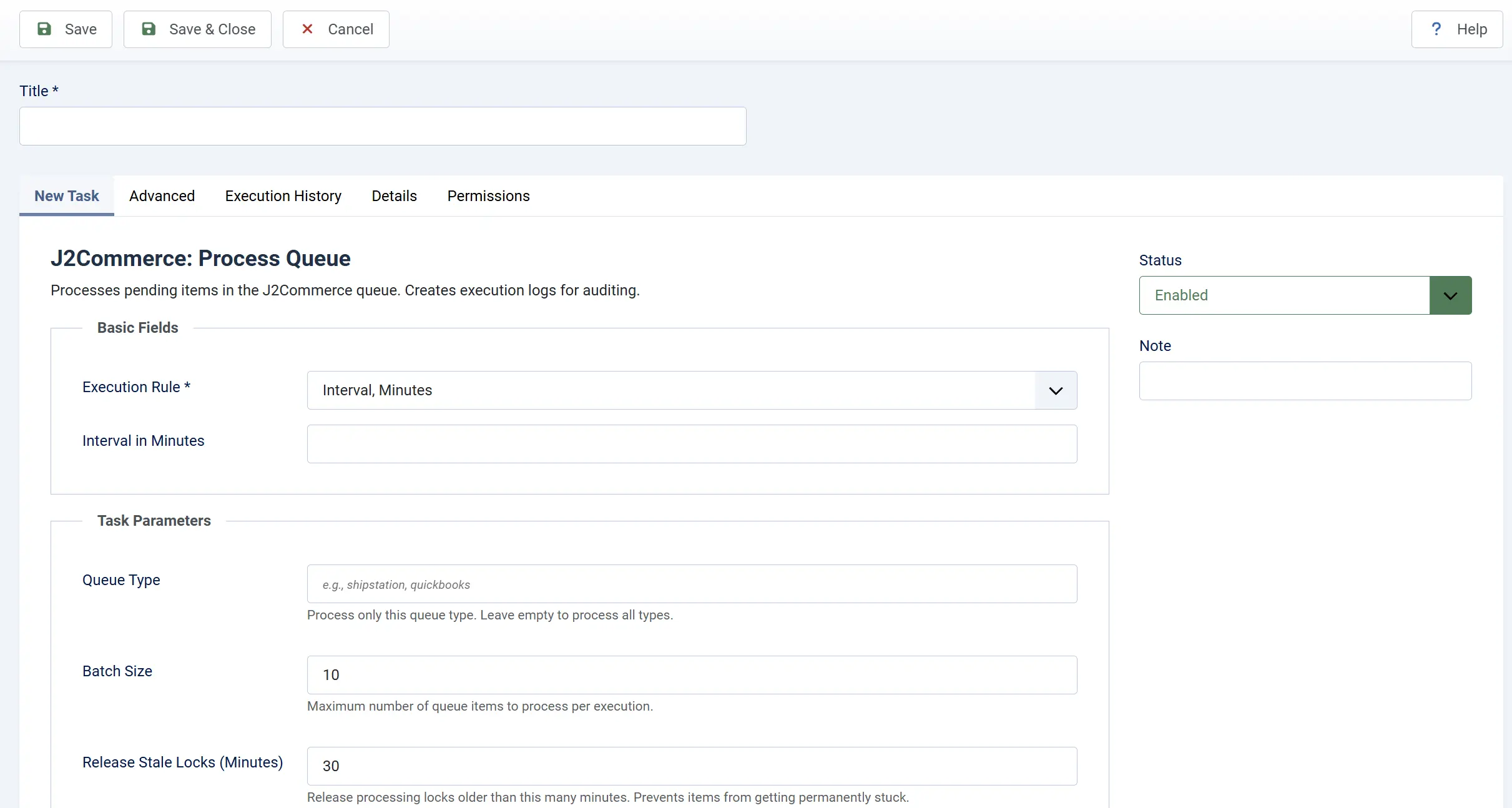The image size is (1512, 808).
Task: Open the Help page
Action: 1457,29
